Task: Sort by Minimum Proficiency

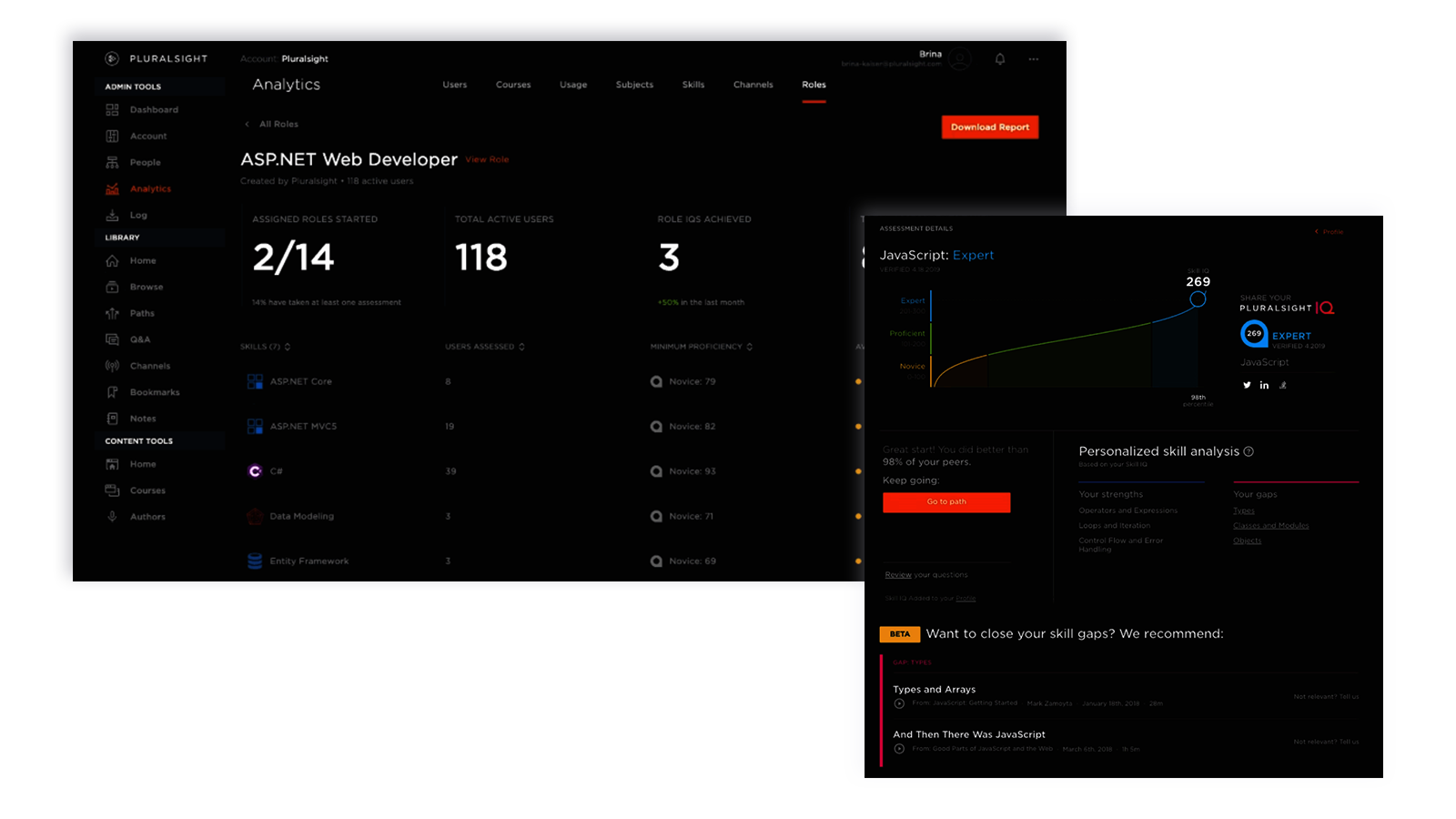Action: click(748, 347)
